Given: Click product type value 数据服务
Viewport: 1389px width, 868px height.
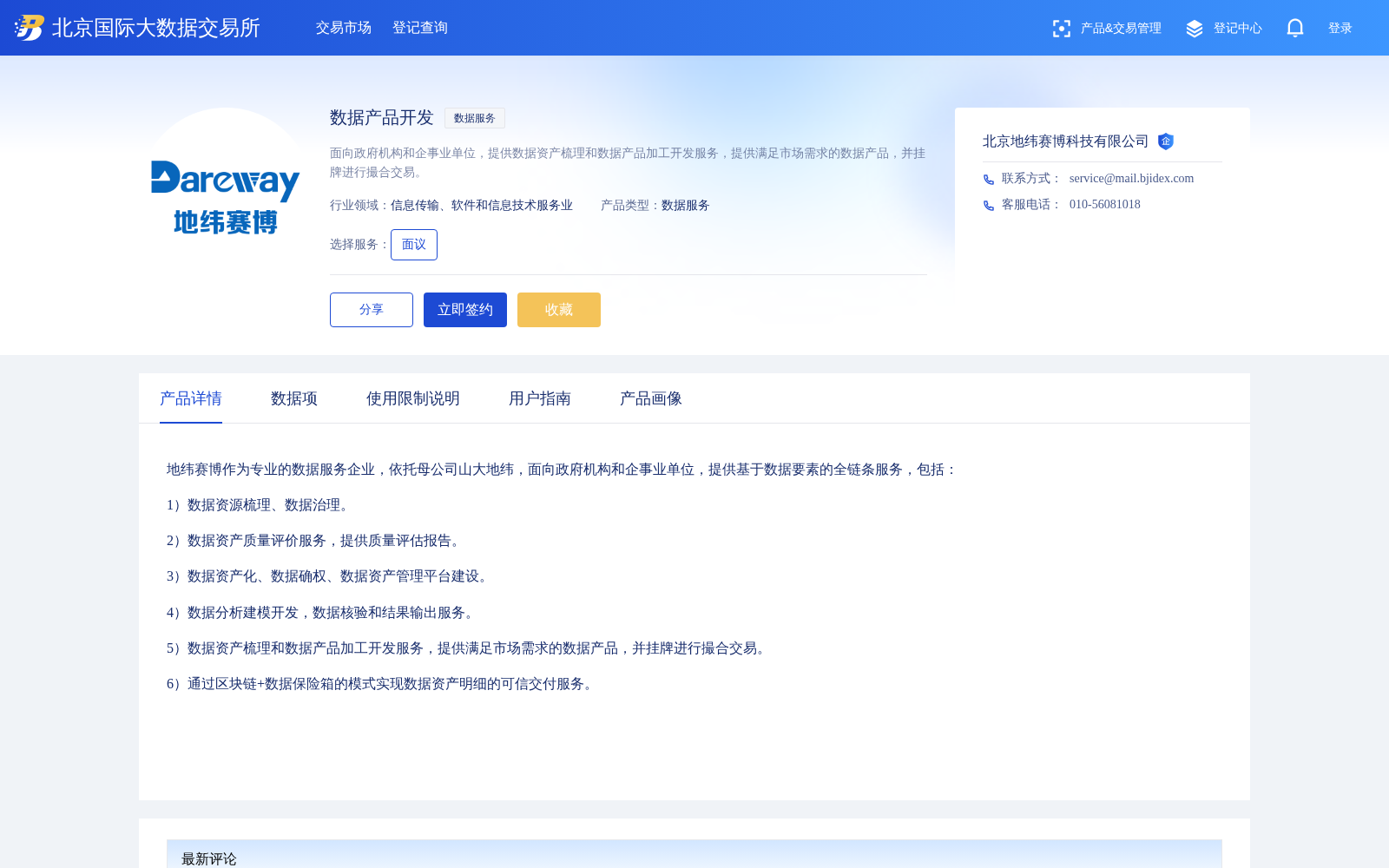Looking at the screenshot, I should 686,206.
